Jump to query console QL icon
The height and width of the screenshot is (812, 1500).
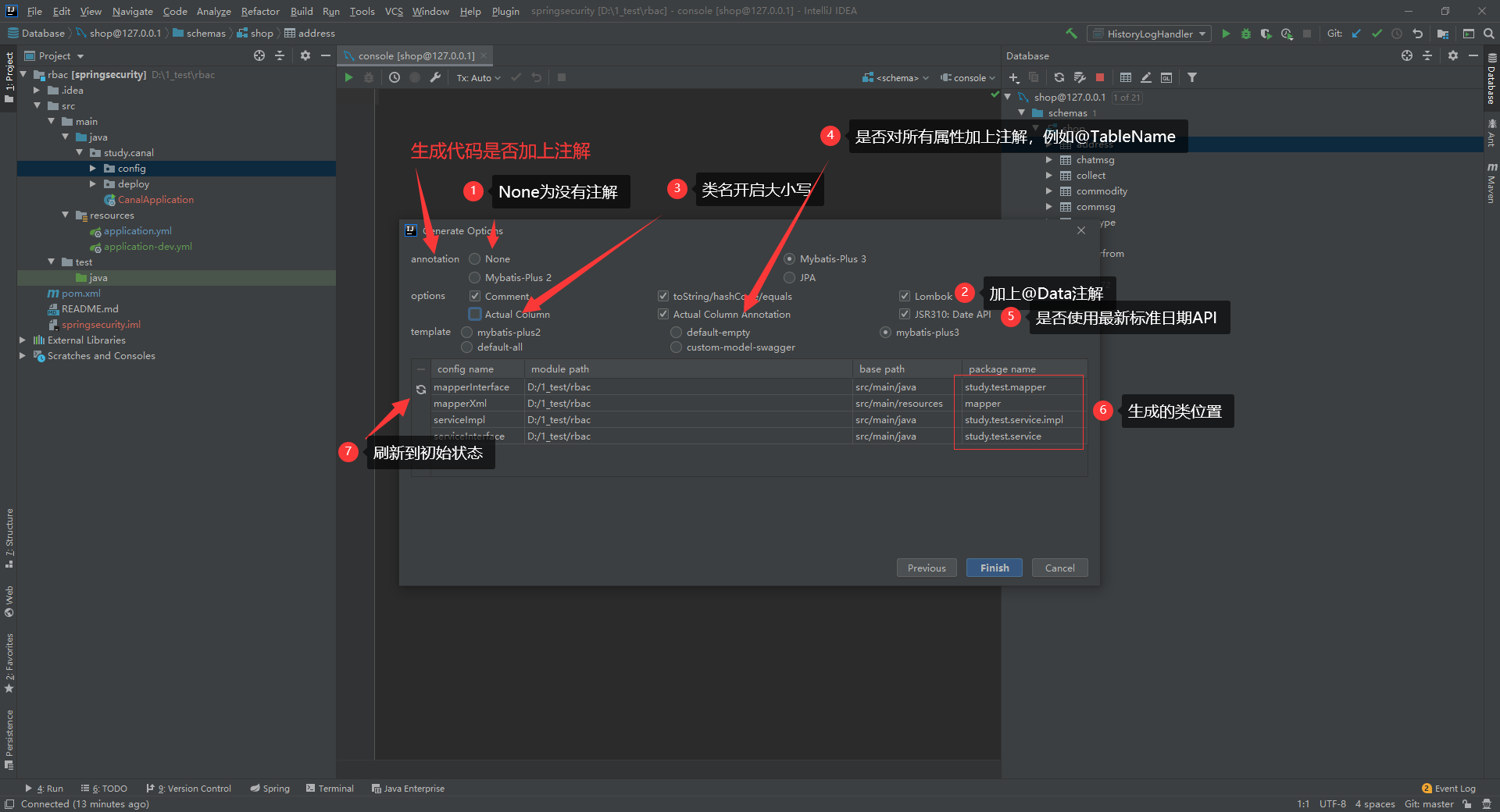tap(1166, 77)
